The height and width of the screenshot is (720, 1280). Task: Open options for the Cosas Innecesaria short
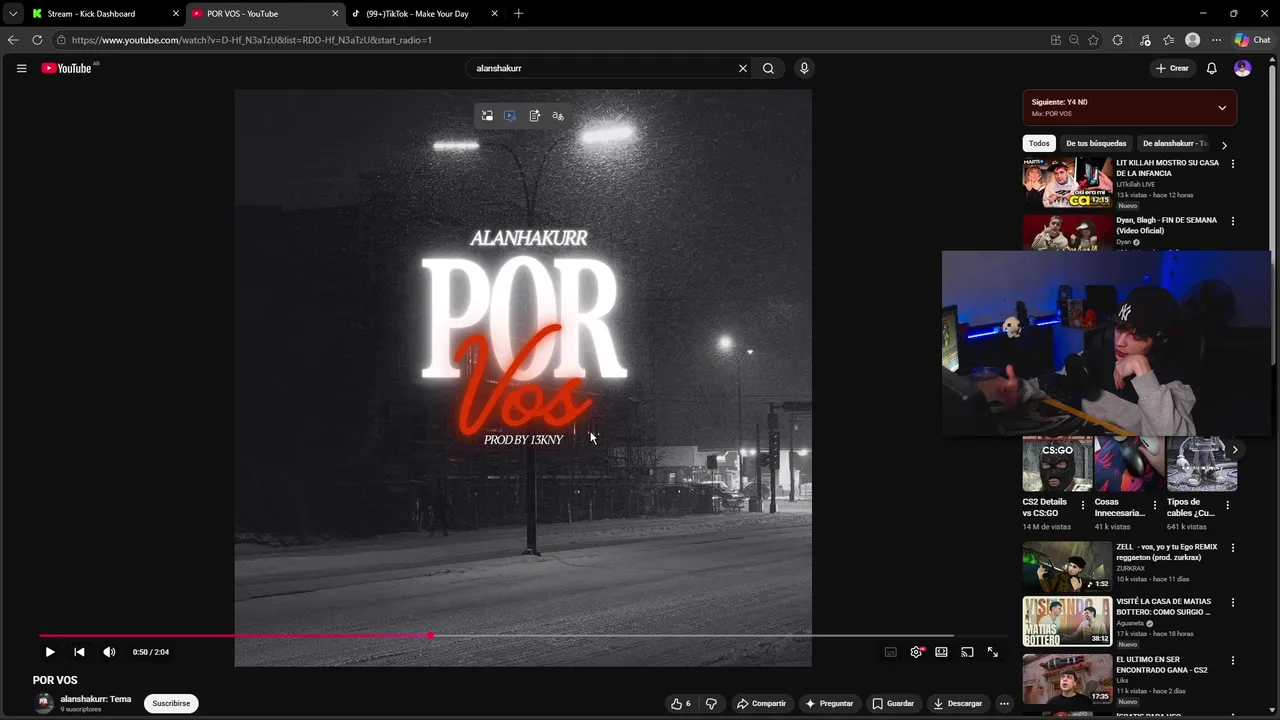click(1155, 505)
